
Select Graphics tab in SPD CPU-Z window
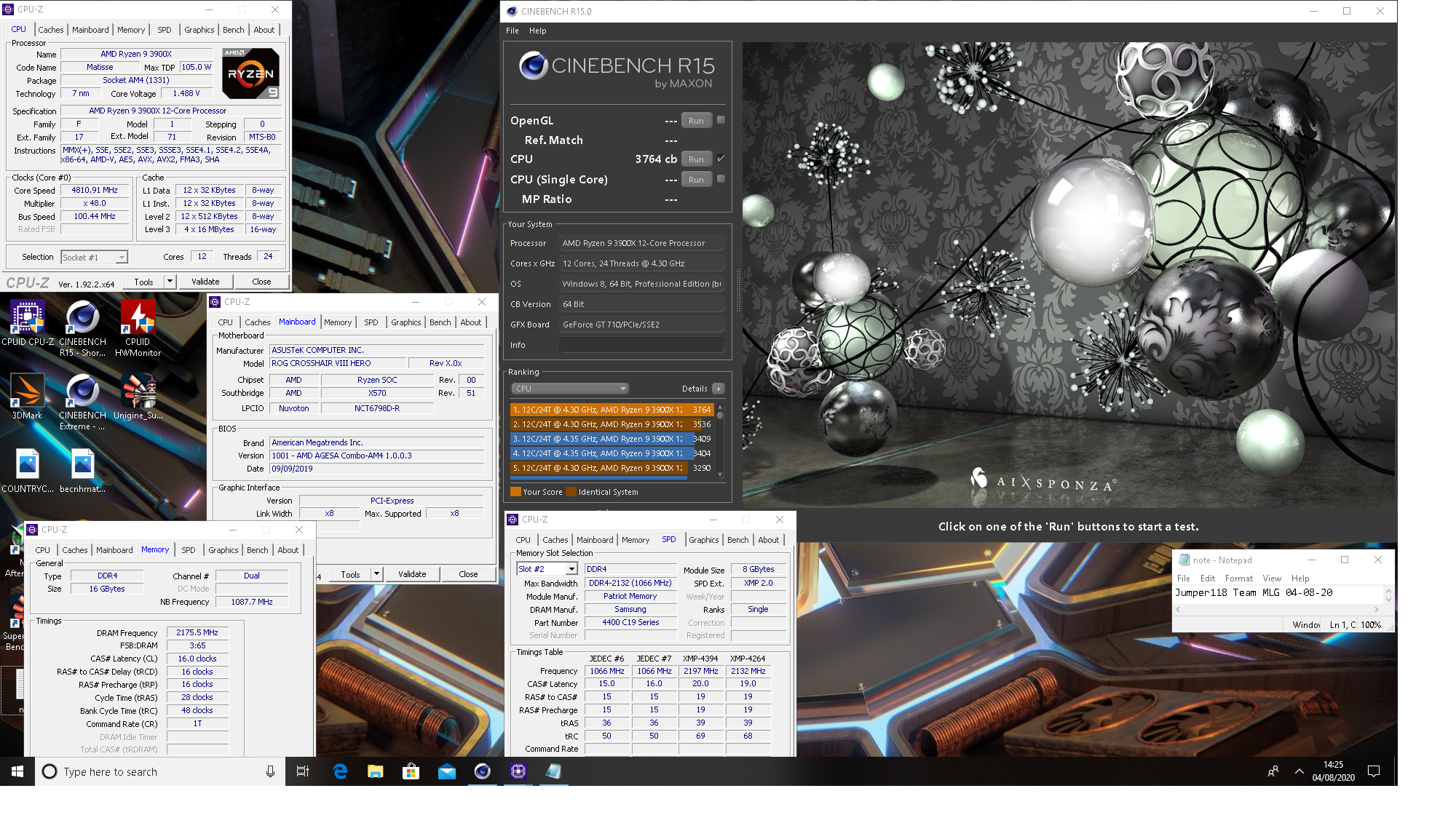703,540
